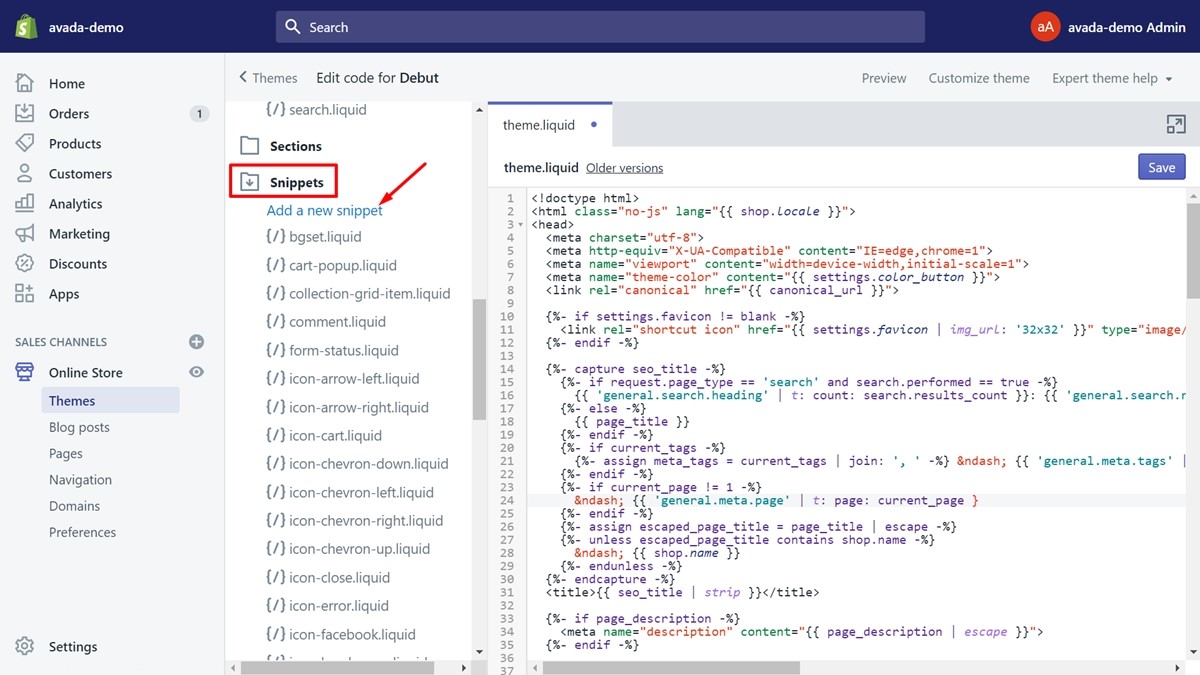Image resolution: width=1200 pixels, height=675 pixels.
Task: Click the bgset.liquid file icon
Action: 275,237
